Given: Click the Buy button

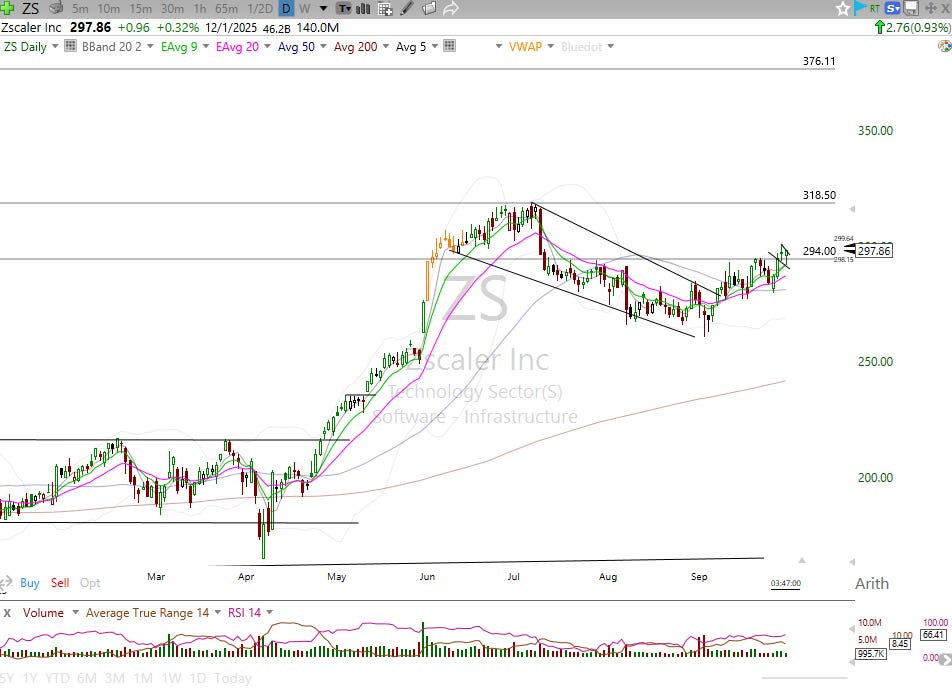Looking at the screenshot, I should click(30, 583).
